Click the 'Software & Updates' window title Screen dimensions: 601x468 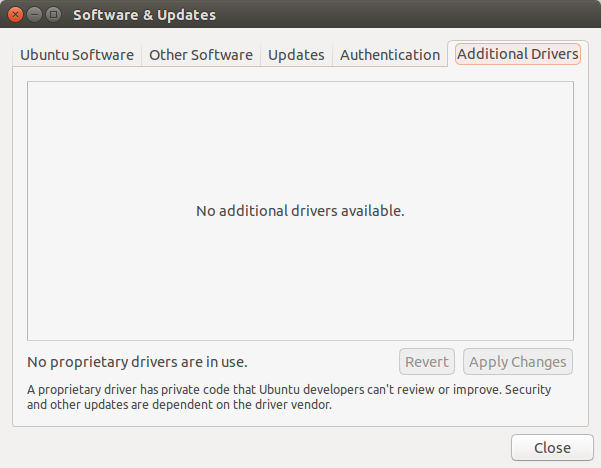[145, 15]
